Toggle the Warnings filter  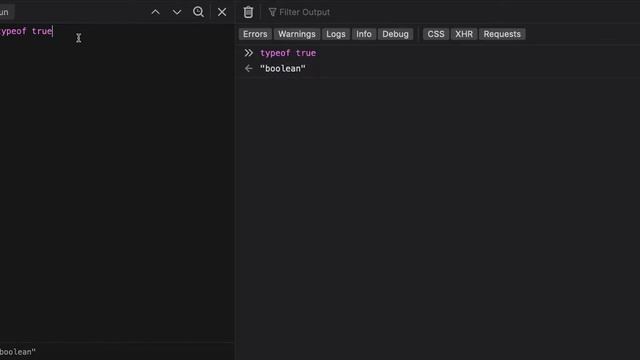[297, 34]
